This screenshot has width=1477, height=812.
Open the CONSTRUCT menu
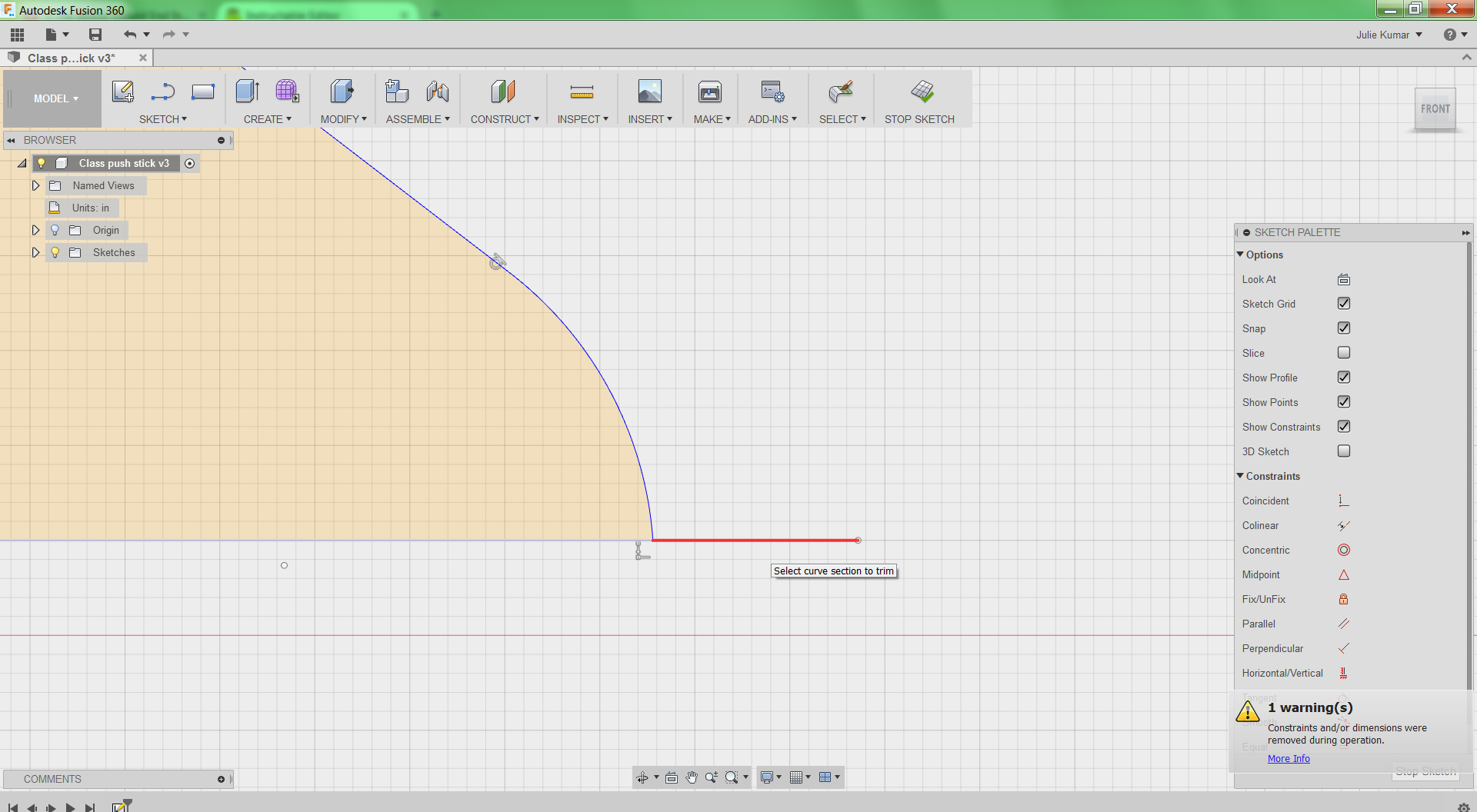click(x=505, y=119)
